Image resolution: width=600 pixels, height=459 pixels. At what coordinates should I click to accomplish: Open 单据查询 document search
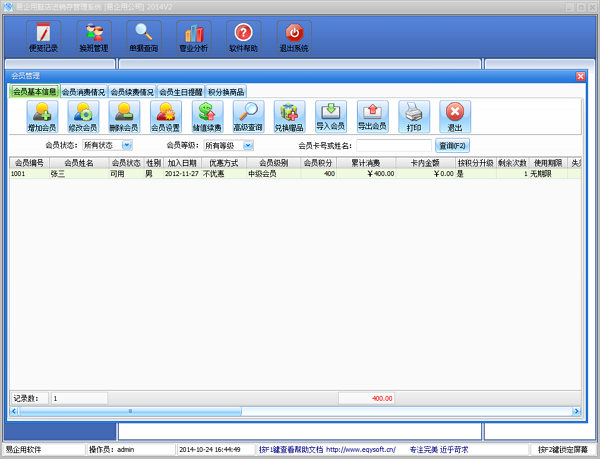tap(144, 37)
